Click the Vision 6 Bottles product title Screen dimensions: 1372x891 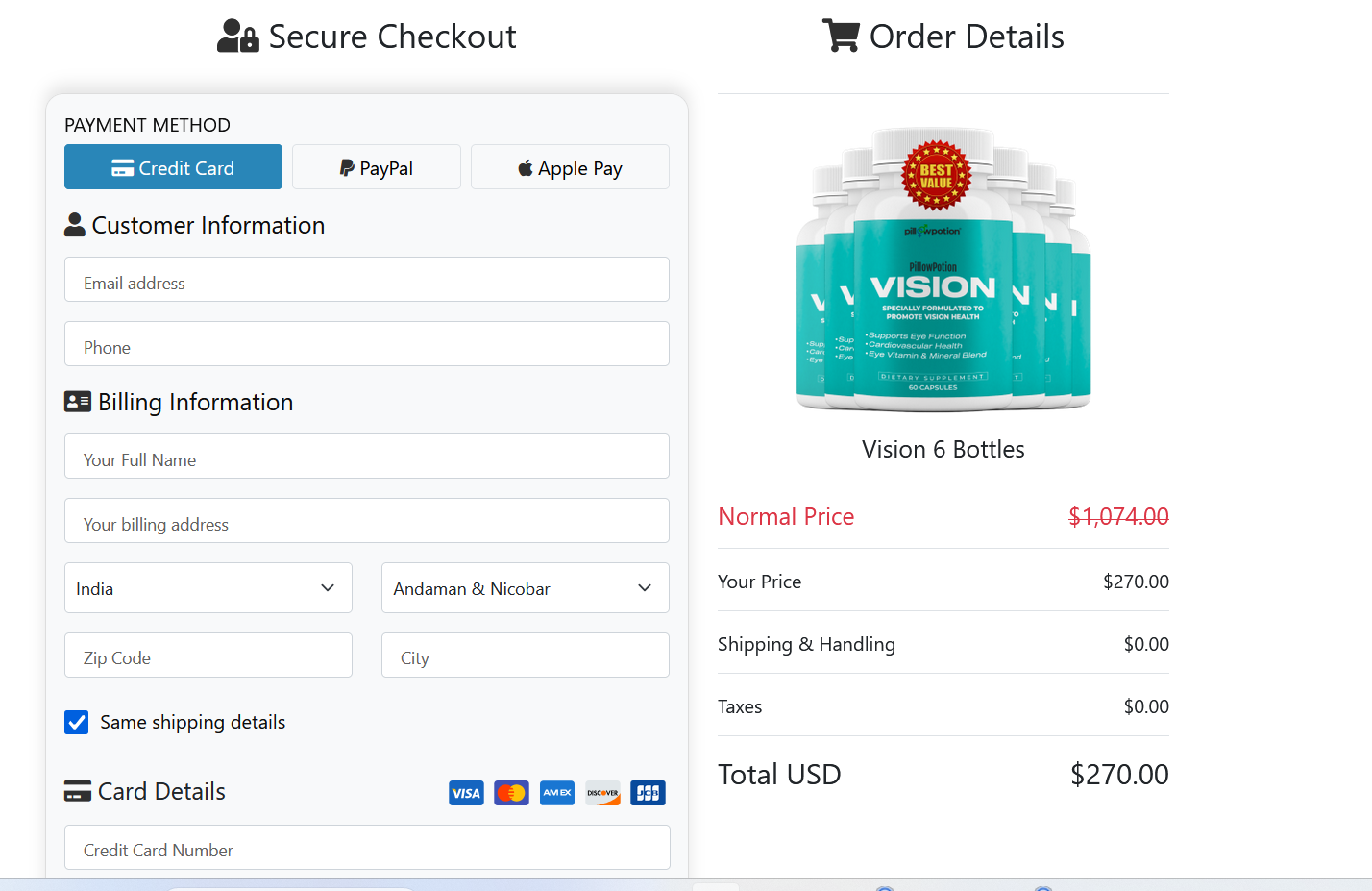point(943,448)
